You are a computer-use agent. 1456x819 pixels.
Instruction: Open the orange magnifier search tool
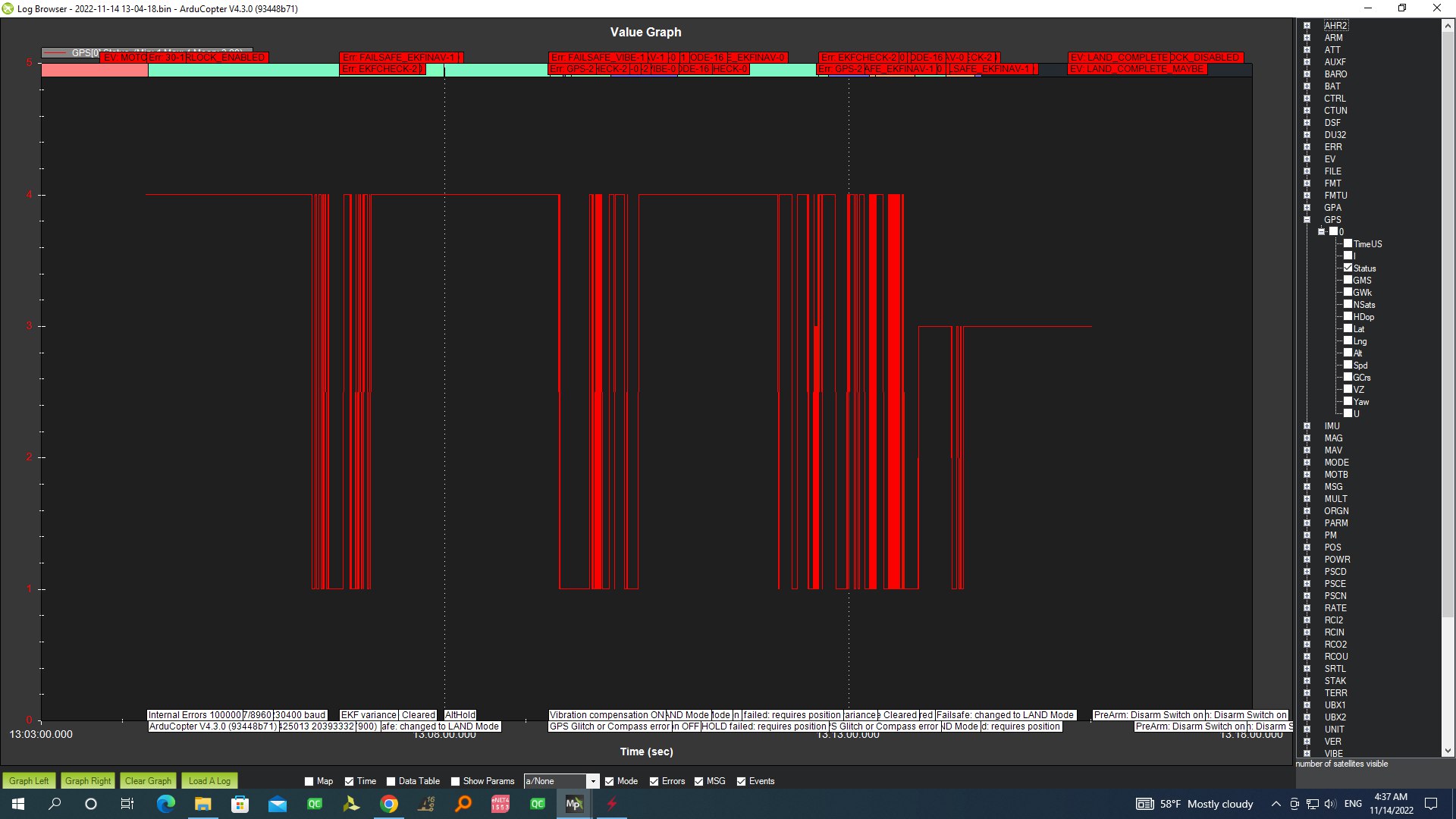click(x=463, y=804)
